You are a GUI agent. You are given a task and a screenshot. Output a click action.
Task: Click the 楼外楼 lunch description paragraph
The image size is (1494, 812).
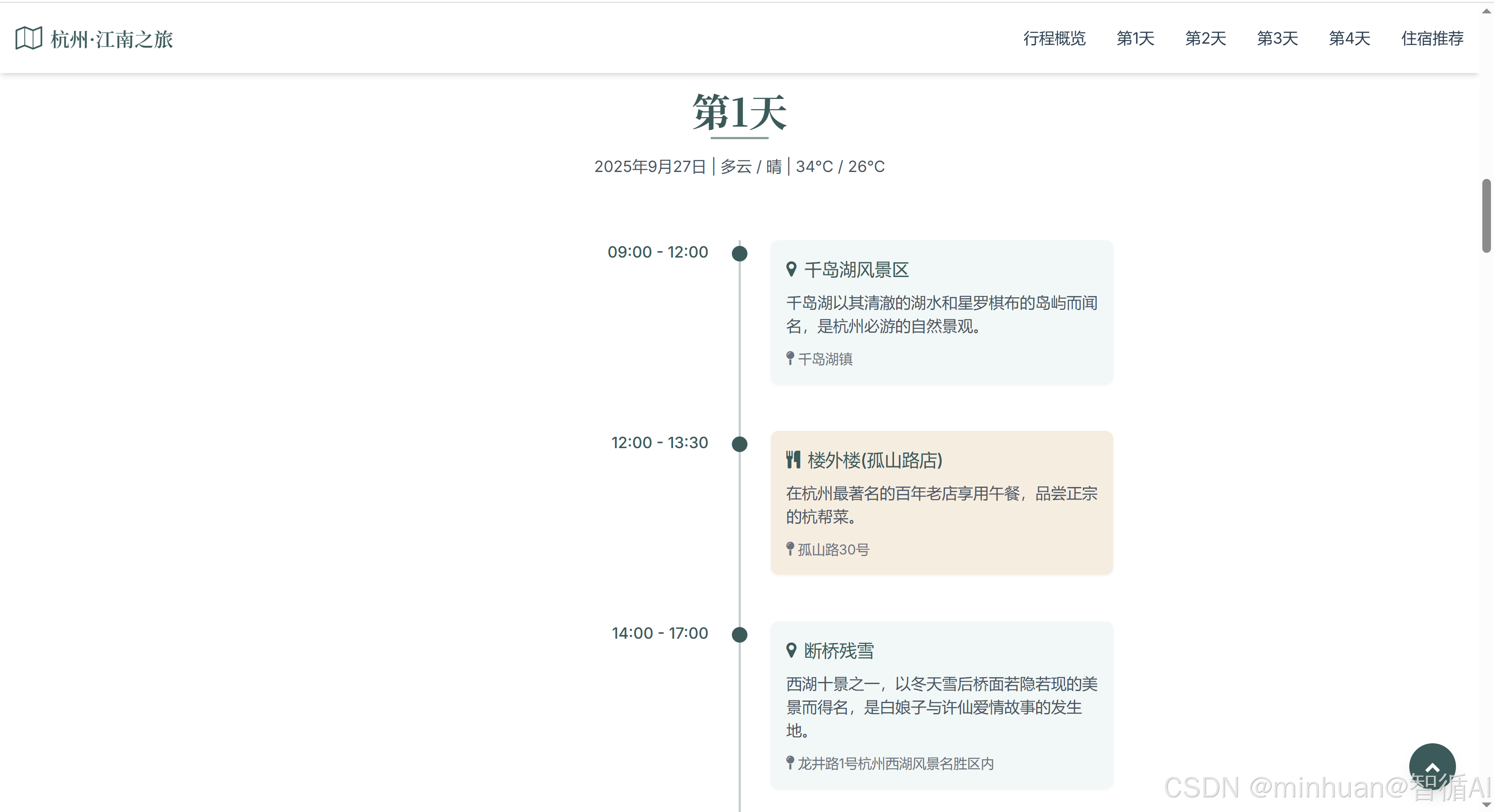941,505
